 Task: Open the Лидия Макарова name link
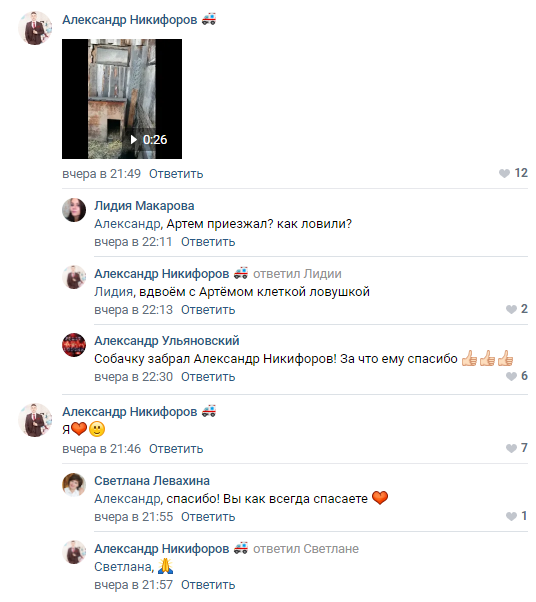[x=144, y=206]
